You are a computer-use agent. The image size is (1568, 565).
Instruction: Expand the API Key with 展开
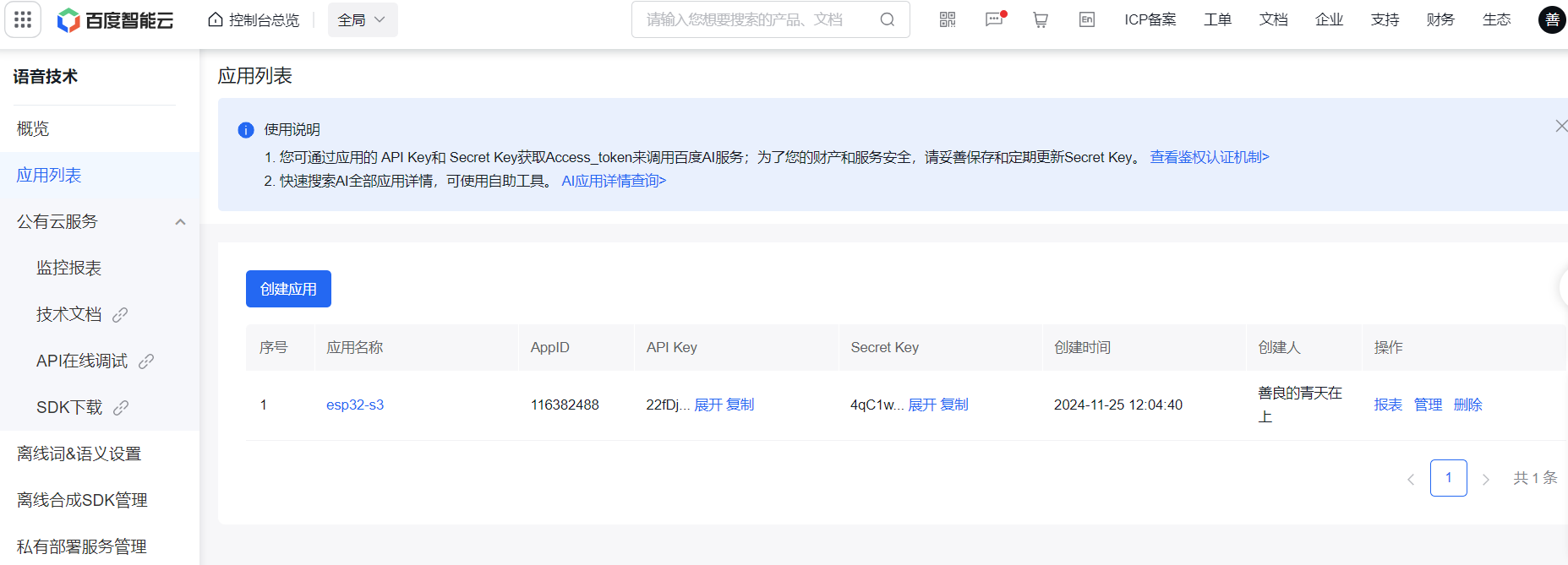(x=708, y=405)
